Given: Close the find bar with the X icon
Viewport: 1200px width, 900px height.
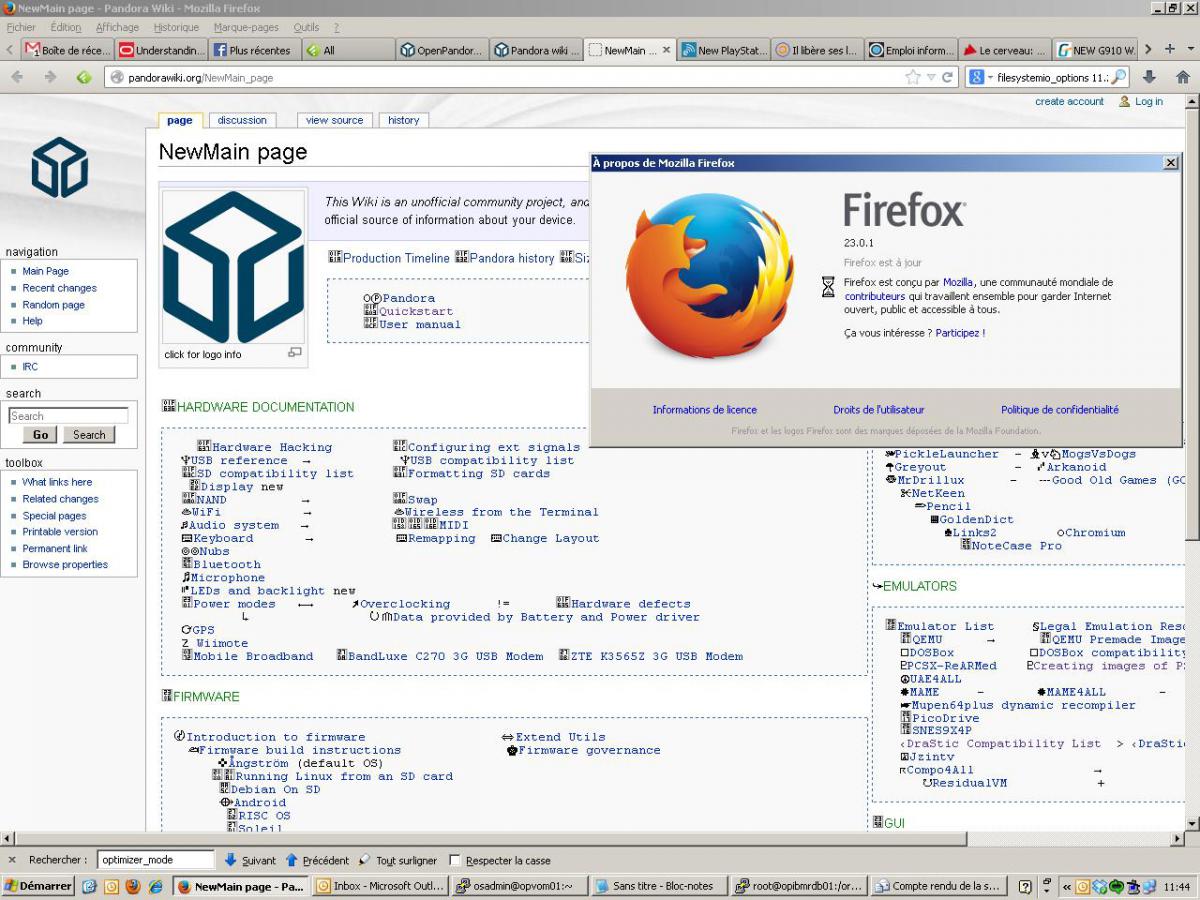Looking at the screenshot, I should [12, 860].
